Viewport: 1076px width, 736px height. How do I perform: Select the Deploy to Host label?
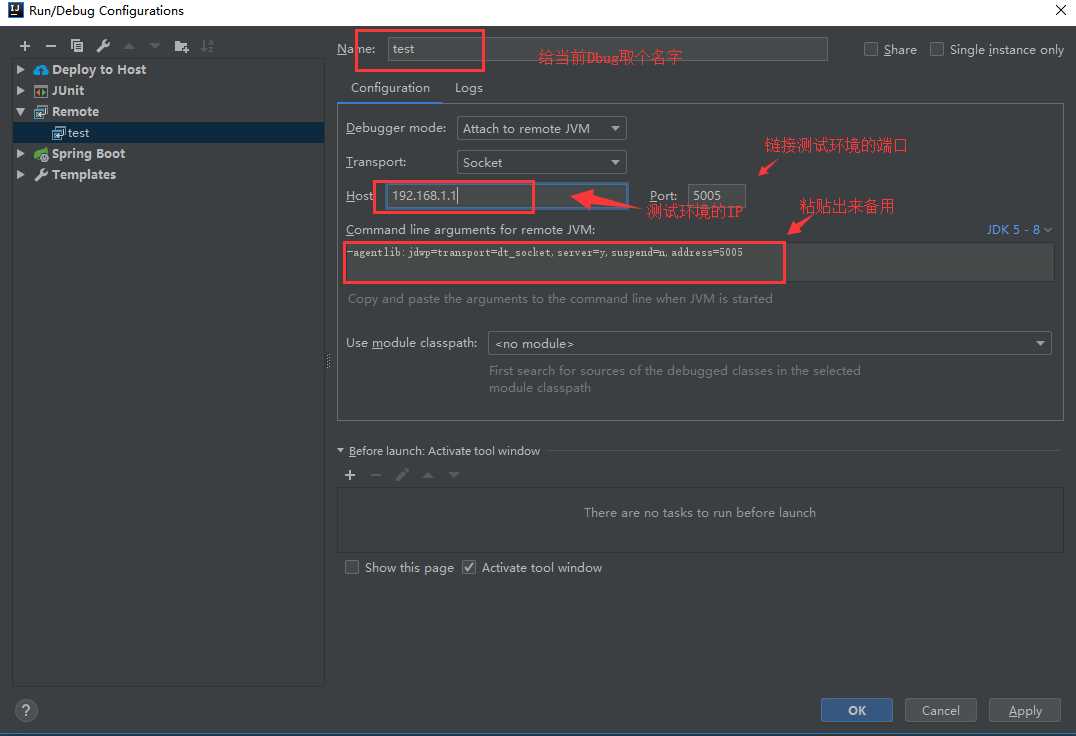click(x=99, y=70)
